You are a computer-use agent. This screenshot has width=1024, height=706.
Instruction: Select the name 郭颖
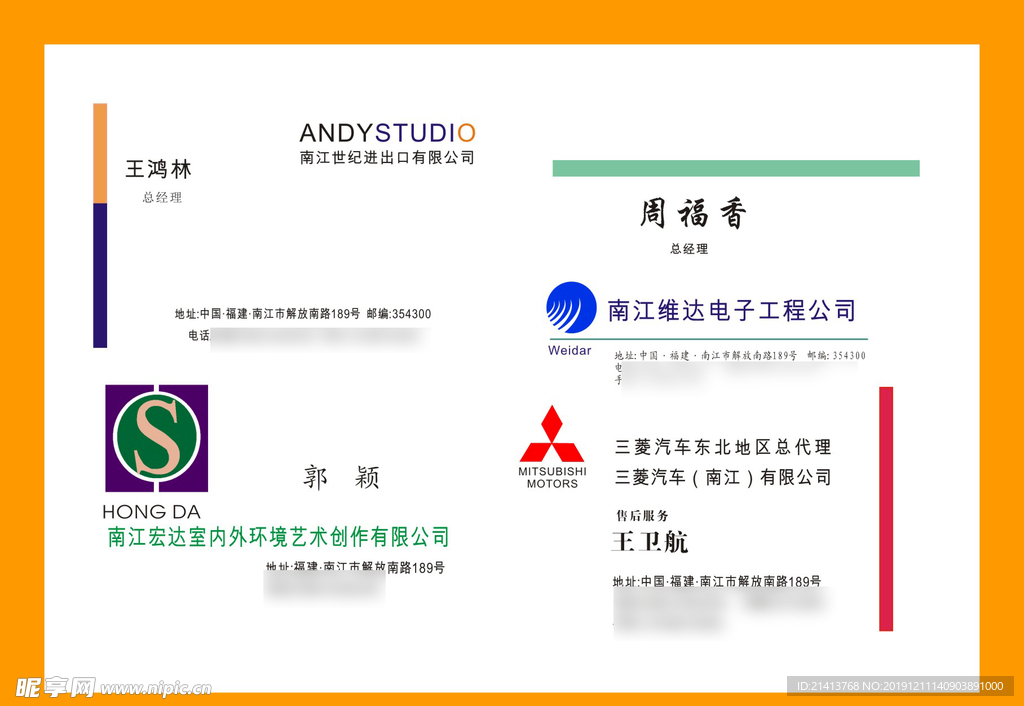[x=341, y=478]
